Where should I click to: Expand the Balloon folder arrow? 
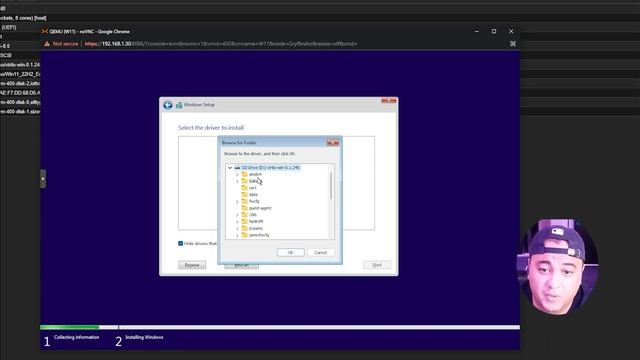[237, 181]
